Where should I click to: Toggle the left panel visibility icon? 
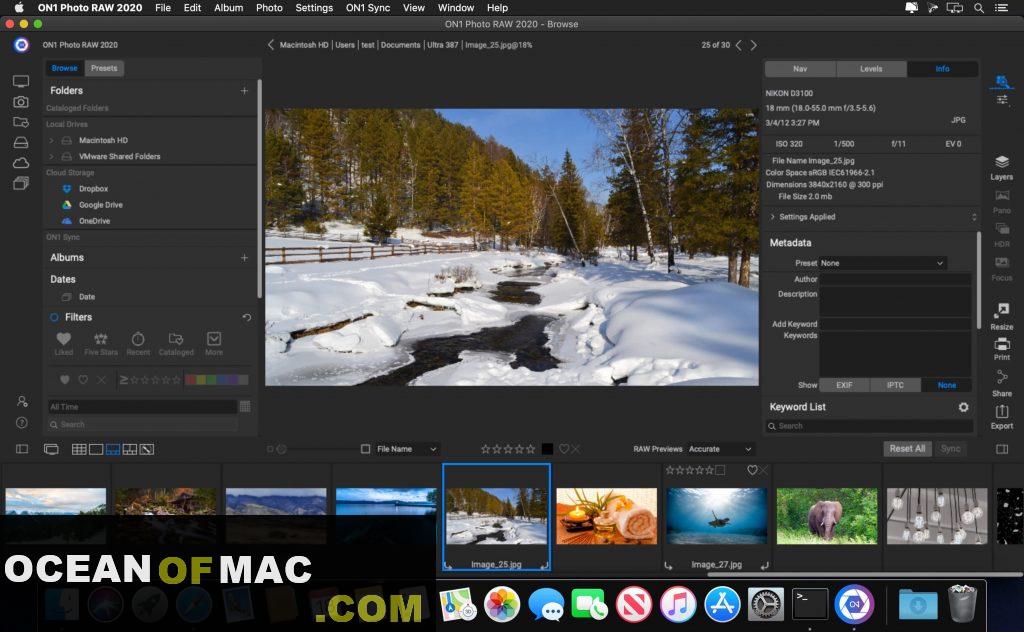(x=22, y=449)
